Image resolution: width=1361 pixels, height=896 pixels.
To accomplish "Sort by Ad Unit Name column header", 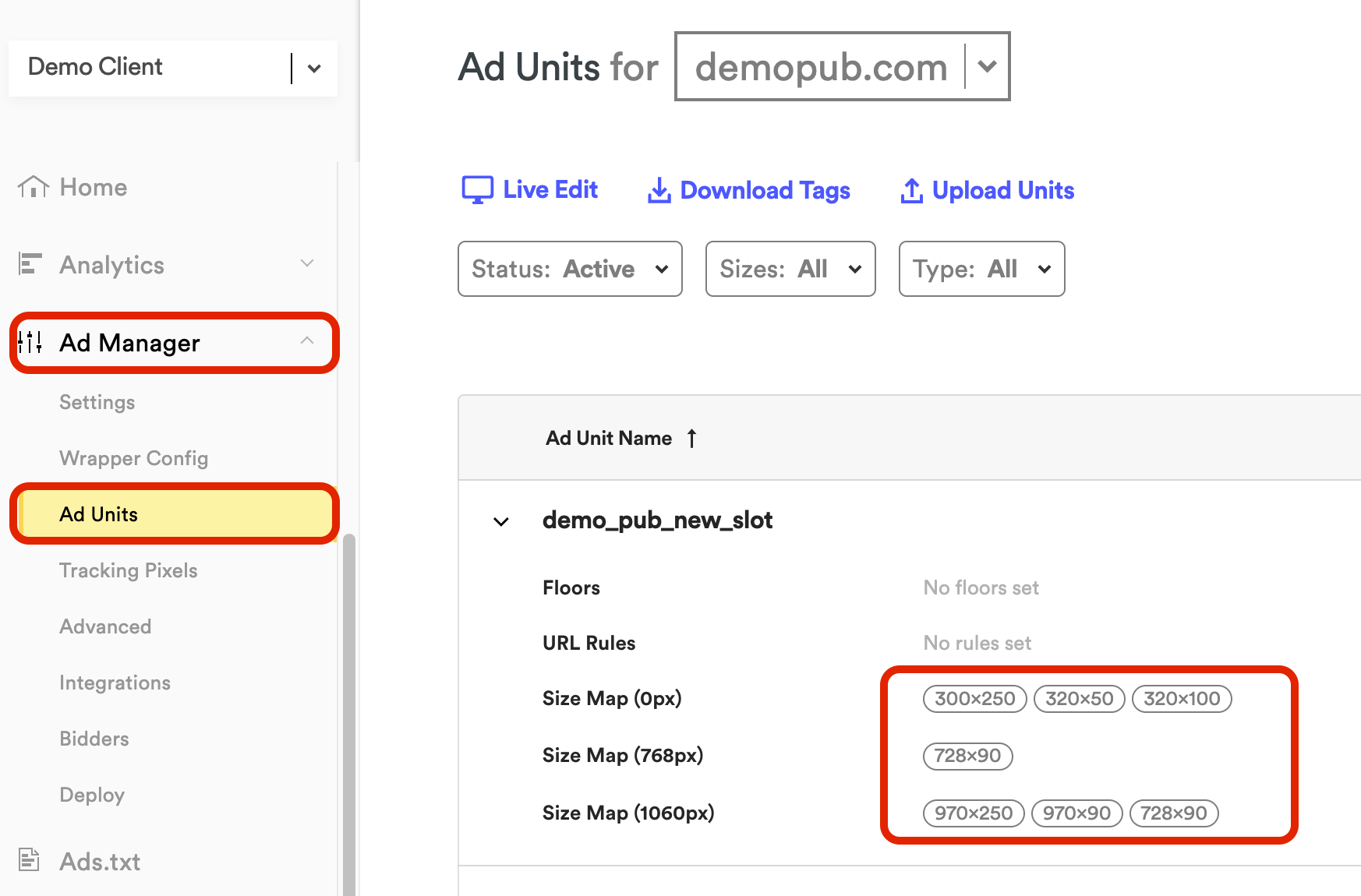I will [x=609, y=438].
